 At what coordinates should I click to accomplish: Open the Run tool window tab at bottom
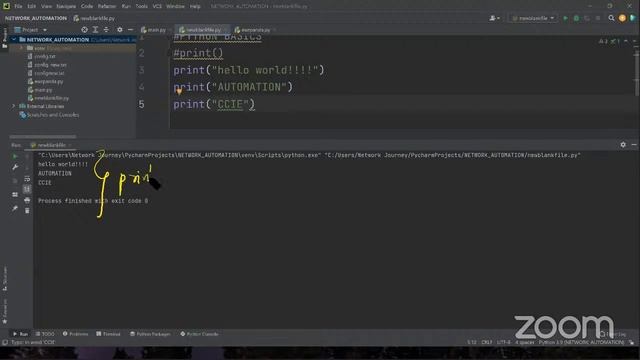click(20, 334)
